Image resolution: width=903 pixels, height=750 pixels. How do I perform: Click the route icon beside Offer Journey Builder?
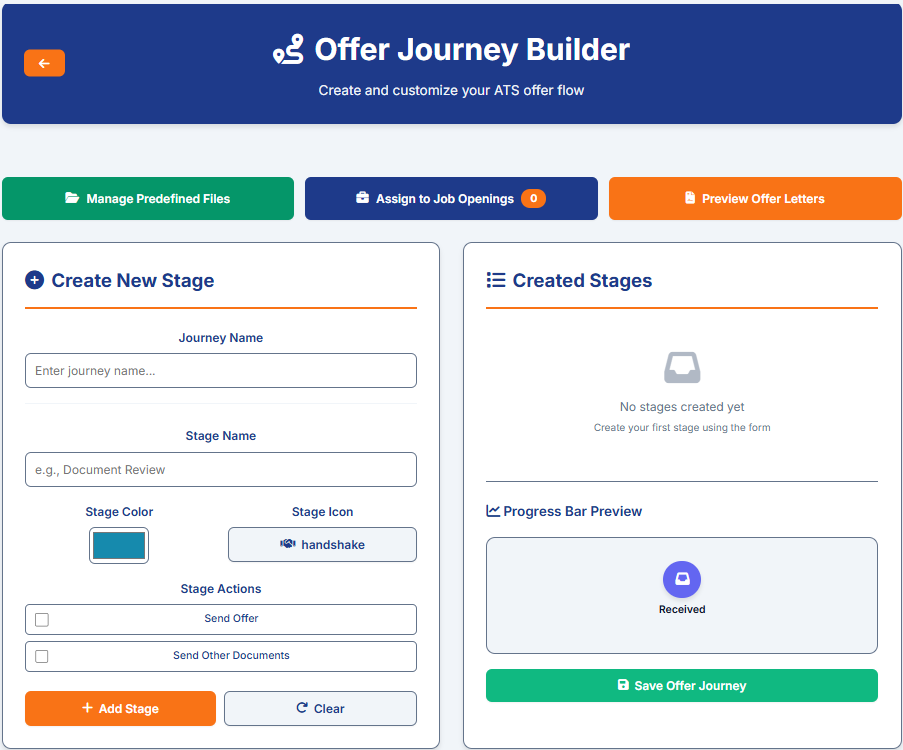pos(289,50)
